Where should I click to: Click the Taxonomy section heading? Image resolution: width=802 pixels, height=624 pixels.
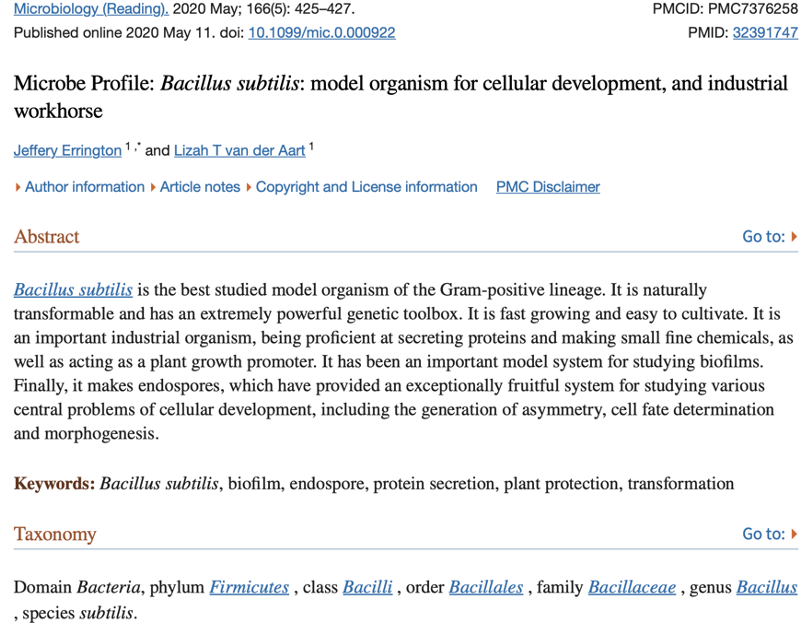(55, 534)
